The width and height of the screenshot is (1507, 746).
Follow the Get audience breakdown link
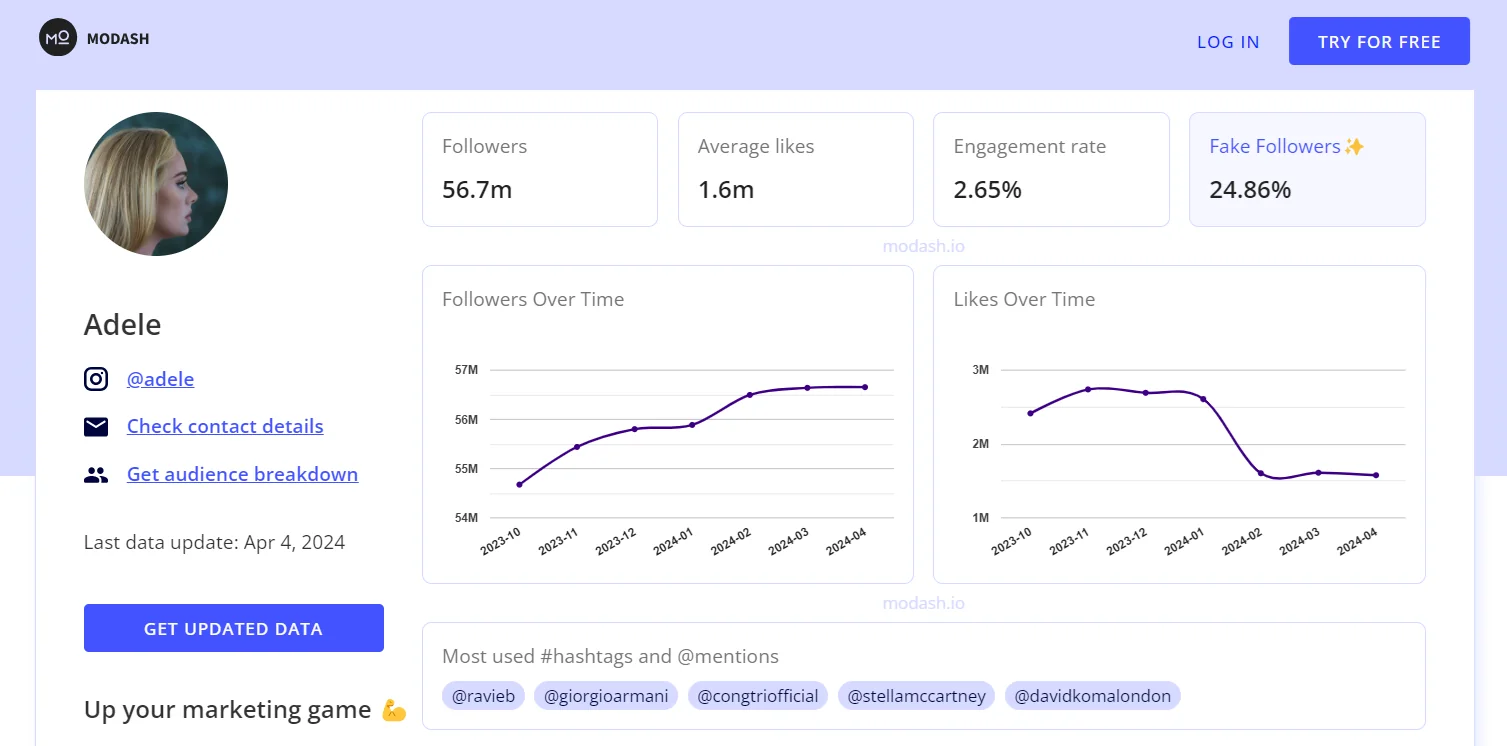pos(242,474)
